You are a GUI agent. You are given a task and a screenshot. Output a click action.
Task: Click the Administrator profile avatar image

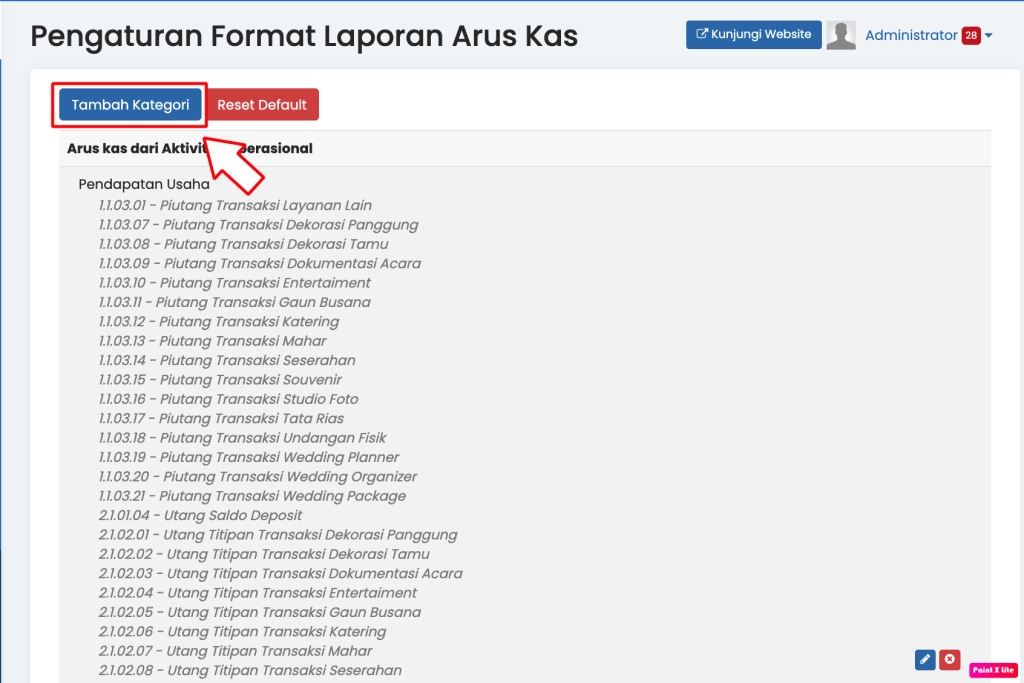coord(841,35)
